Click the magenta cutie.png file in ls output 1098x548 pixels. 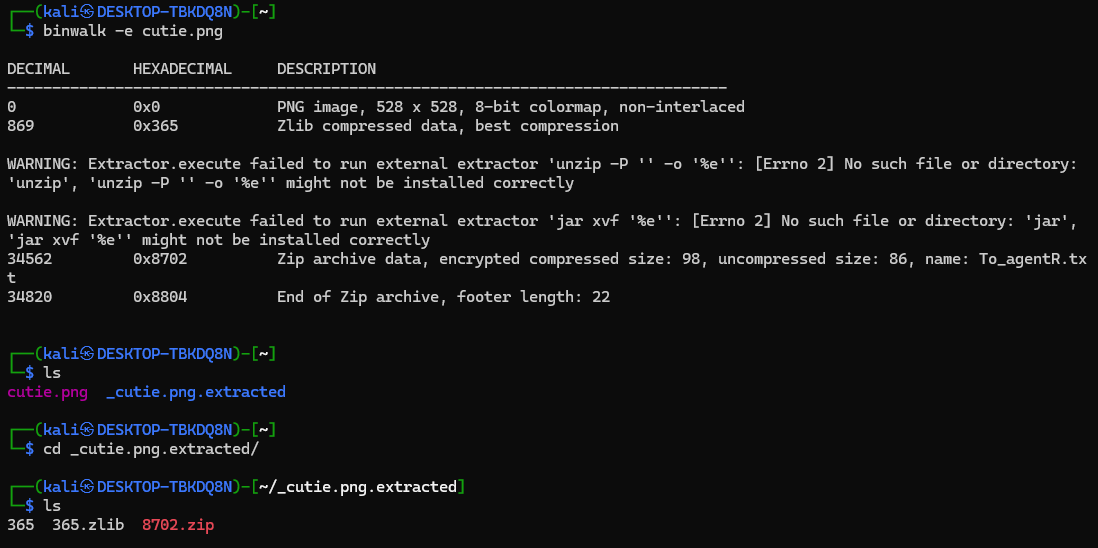pos(47,392)
